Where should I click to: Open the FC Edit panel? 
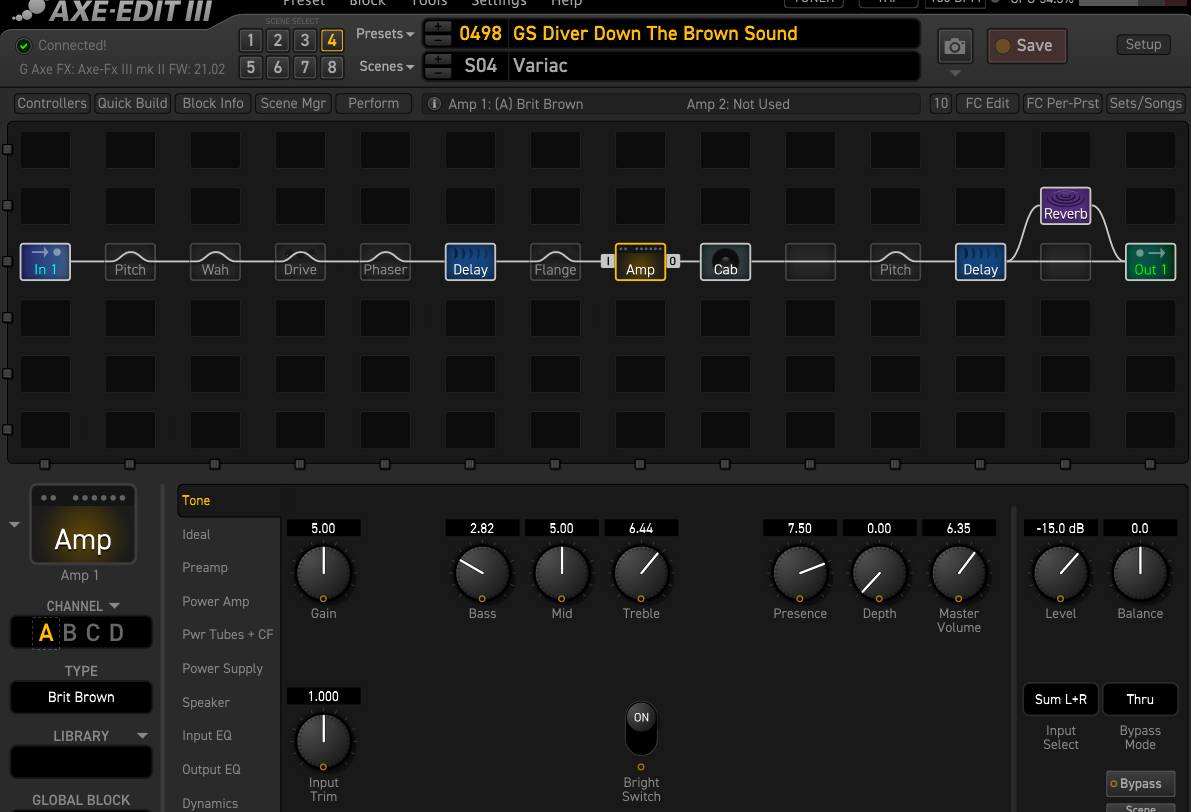click(x=987, y=103)
